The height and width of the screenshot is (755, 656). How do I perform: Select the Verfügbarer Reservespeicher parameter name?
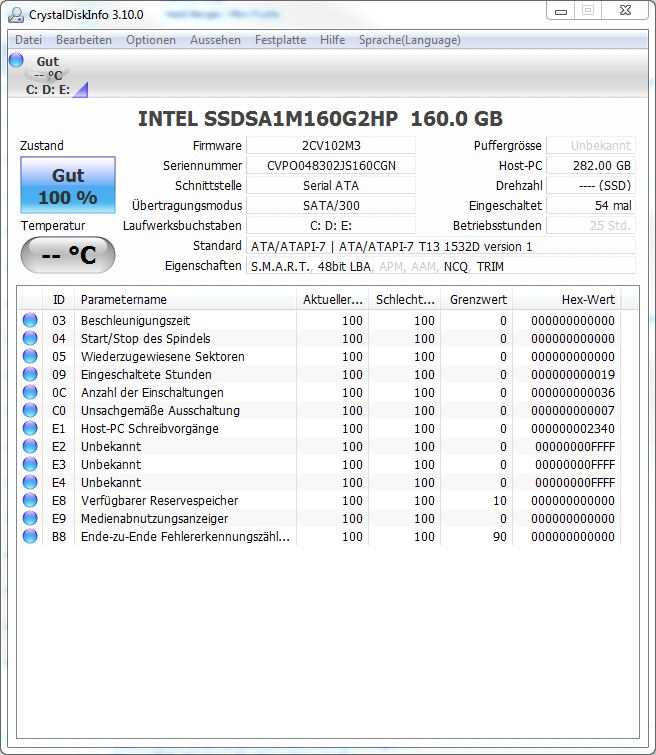159,501
